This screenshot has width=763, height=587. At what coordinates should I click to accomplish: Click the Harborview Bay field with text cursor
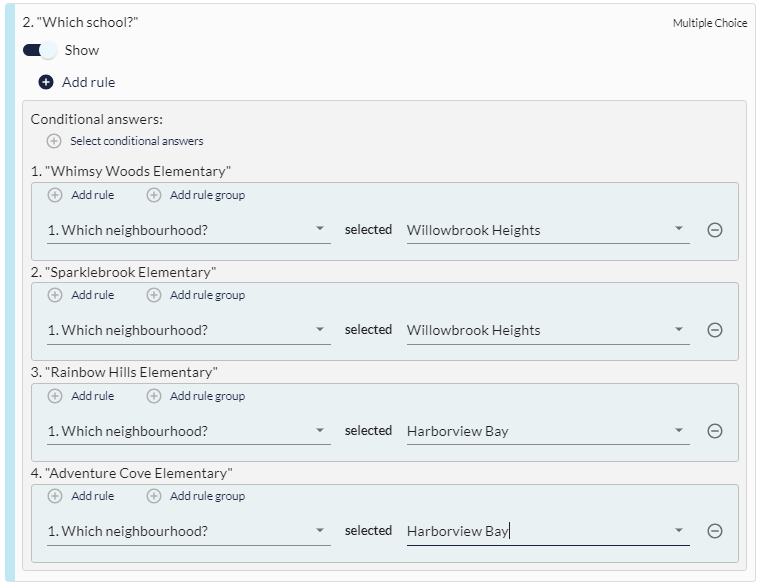548,532
